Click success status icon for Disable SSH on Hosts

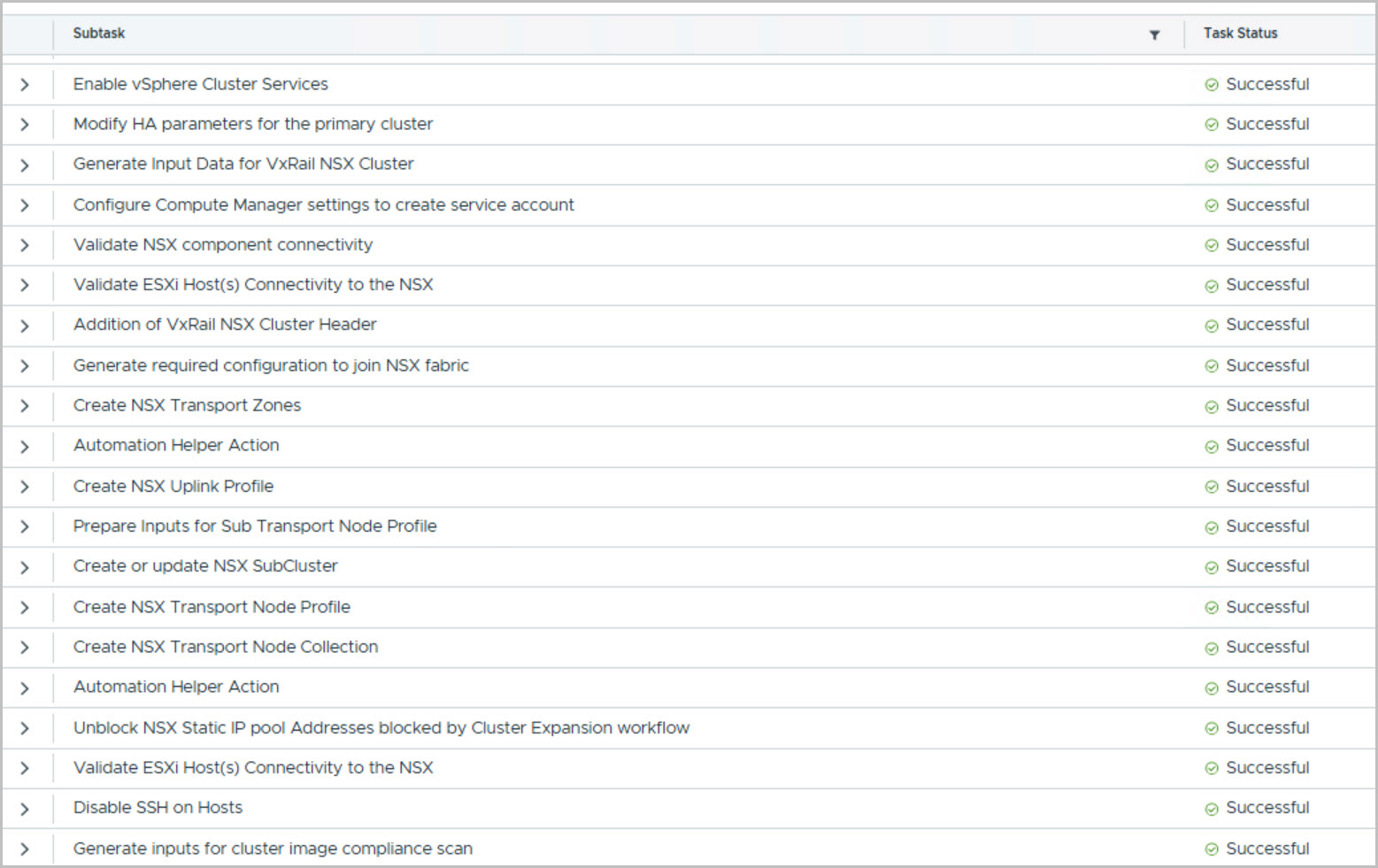(1212, 809)
